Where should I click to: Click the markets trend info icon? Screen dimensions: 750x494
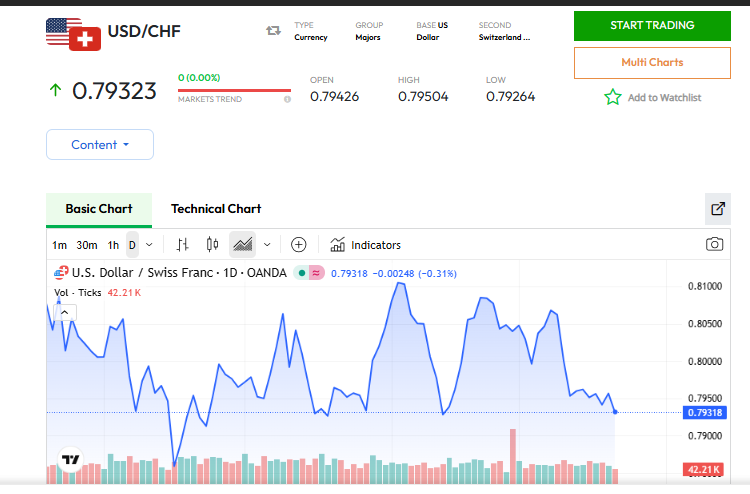(x=287, y=99)
